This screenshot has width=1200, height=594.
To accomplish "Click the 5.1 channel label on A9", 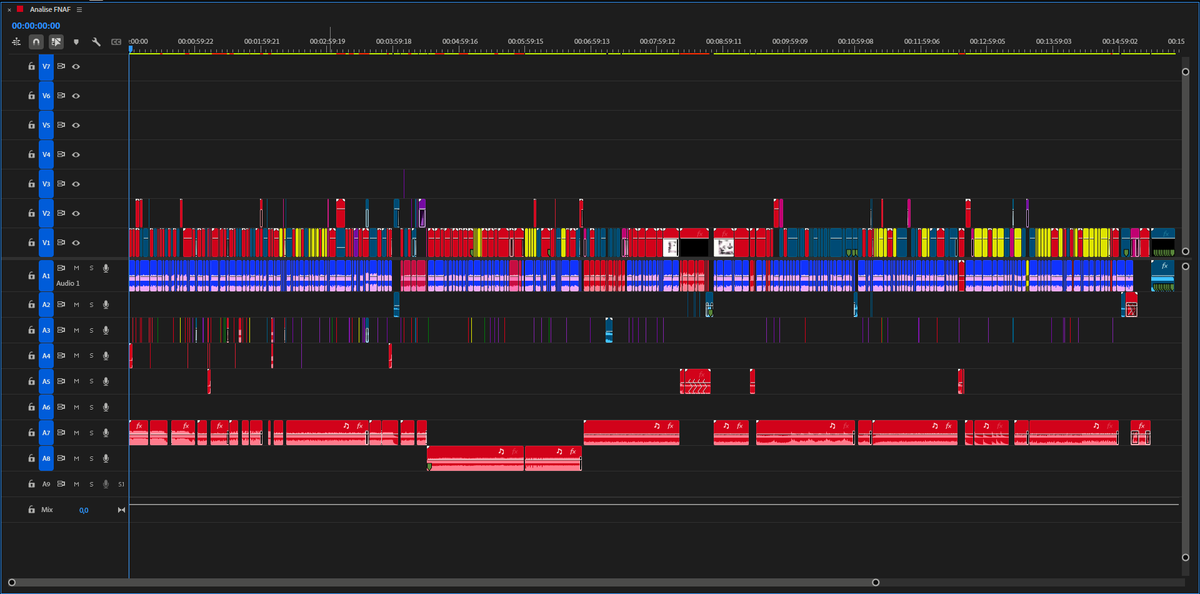I will (121, 484).
